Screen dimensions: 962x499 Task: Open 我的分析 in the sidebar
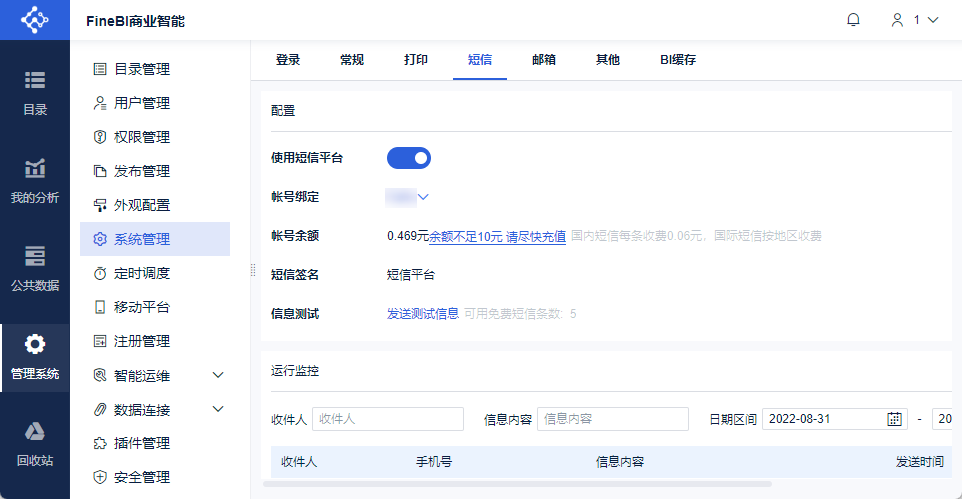[35, 181]
